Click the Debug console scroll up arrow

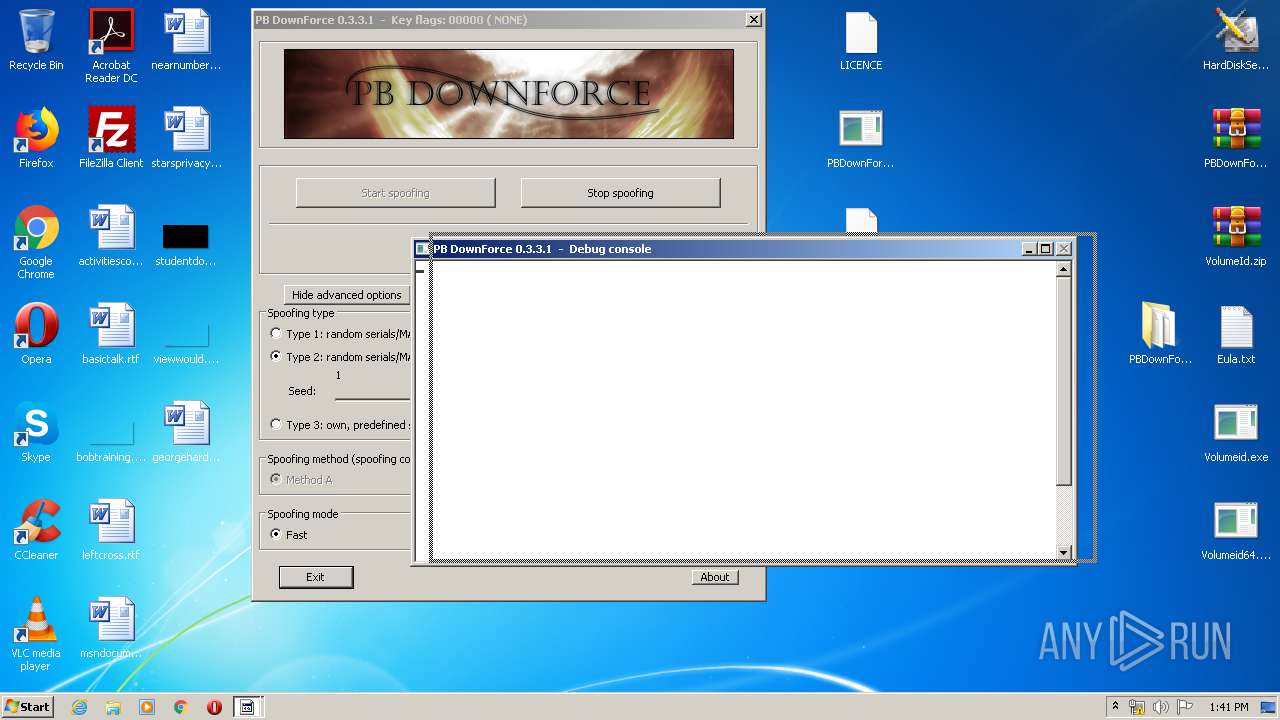1063,269
